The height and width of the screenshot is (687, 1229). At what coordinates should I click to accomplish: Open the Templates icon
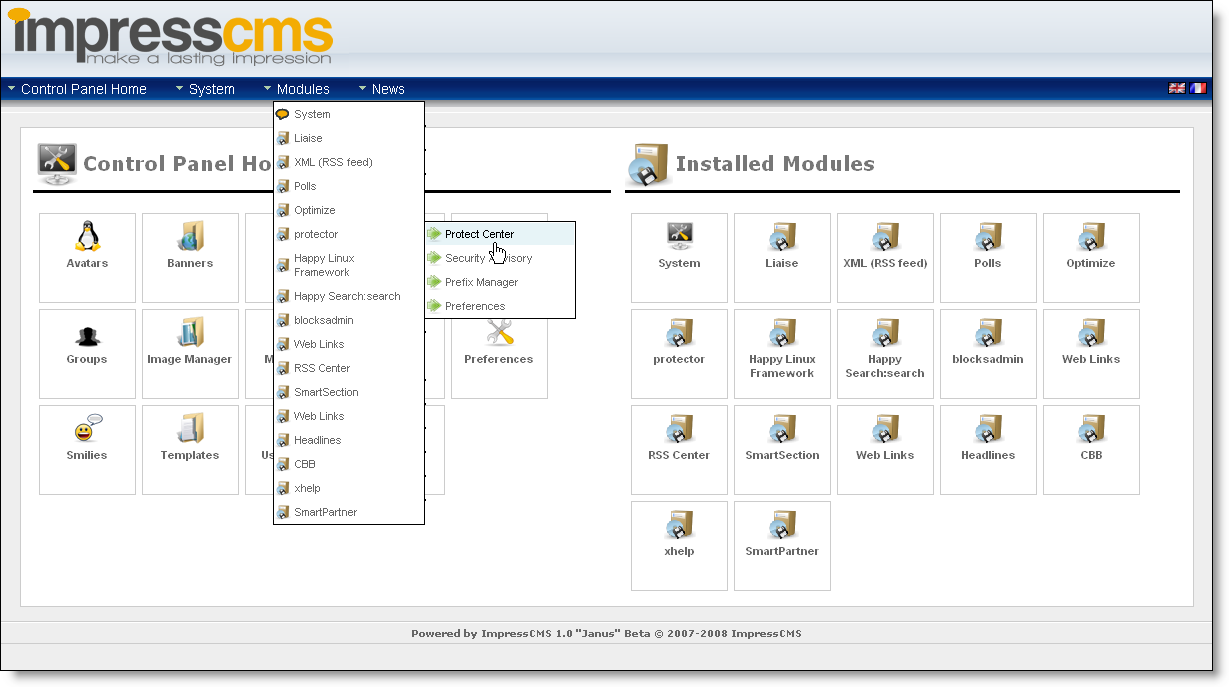pos(190,430)
